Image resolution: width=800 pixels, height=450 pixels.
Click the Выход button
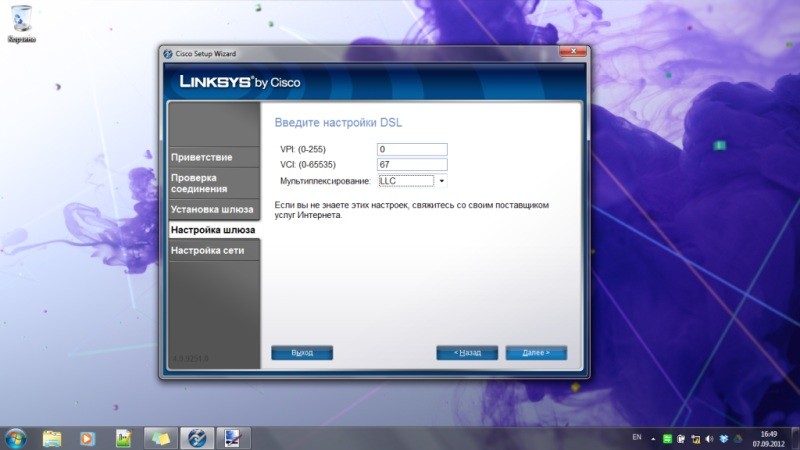pyautogui.click(x=302, y=353)
